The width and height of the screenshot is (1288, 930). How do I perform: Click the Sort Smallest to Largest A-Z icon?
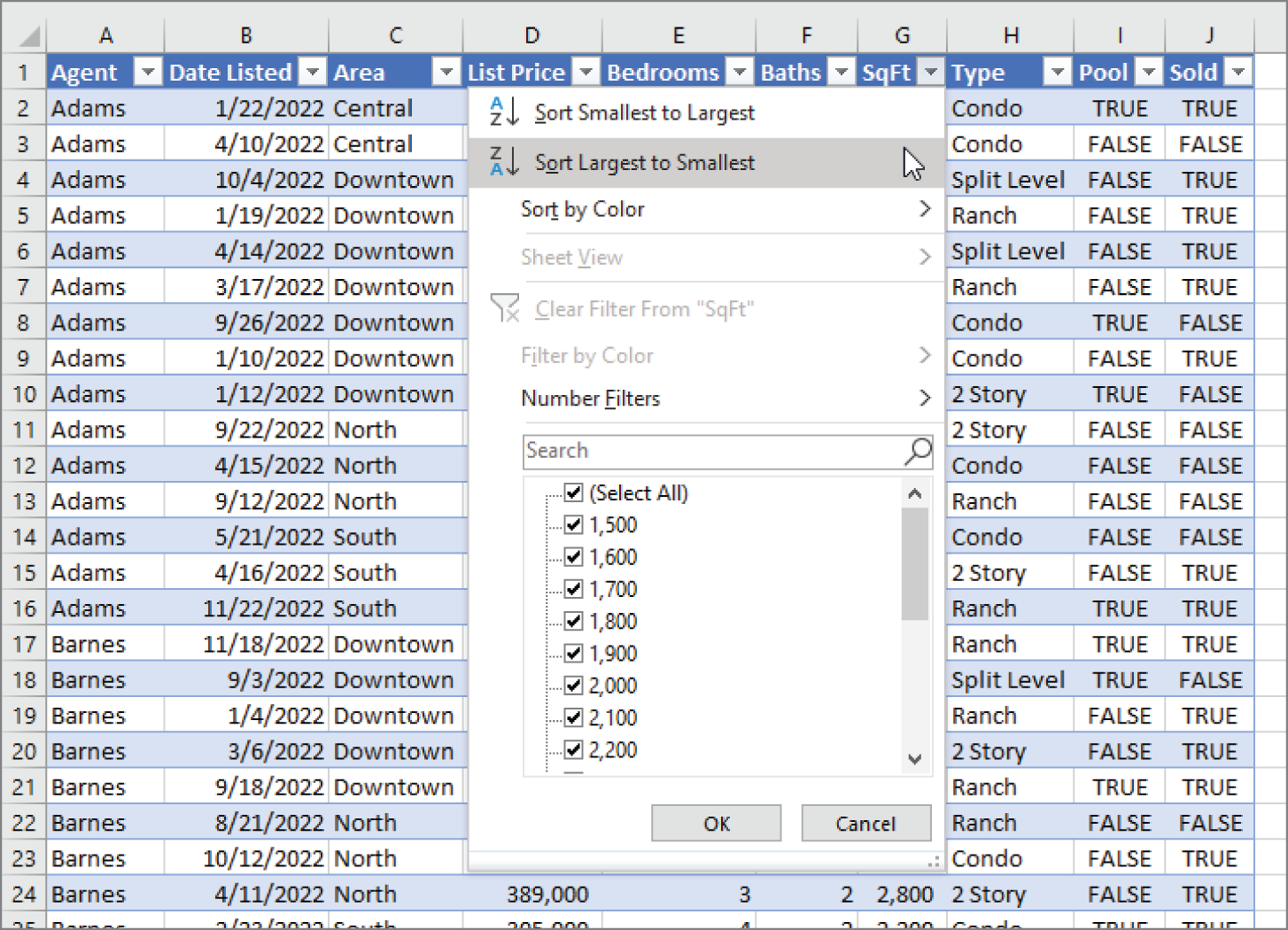504,112
